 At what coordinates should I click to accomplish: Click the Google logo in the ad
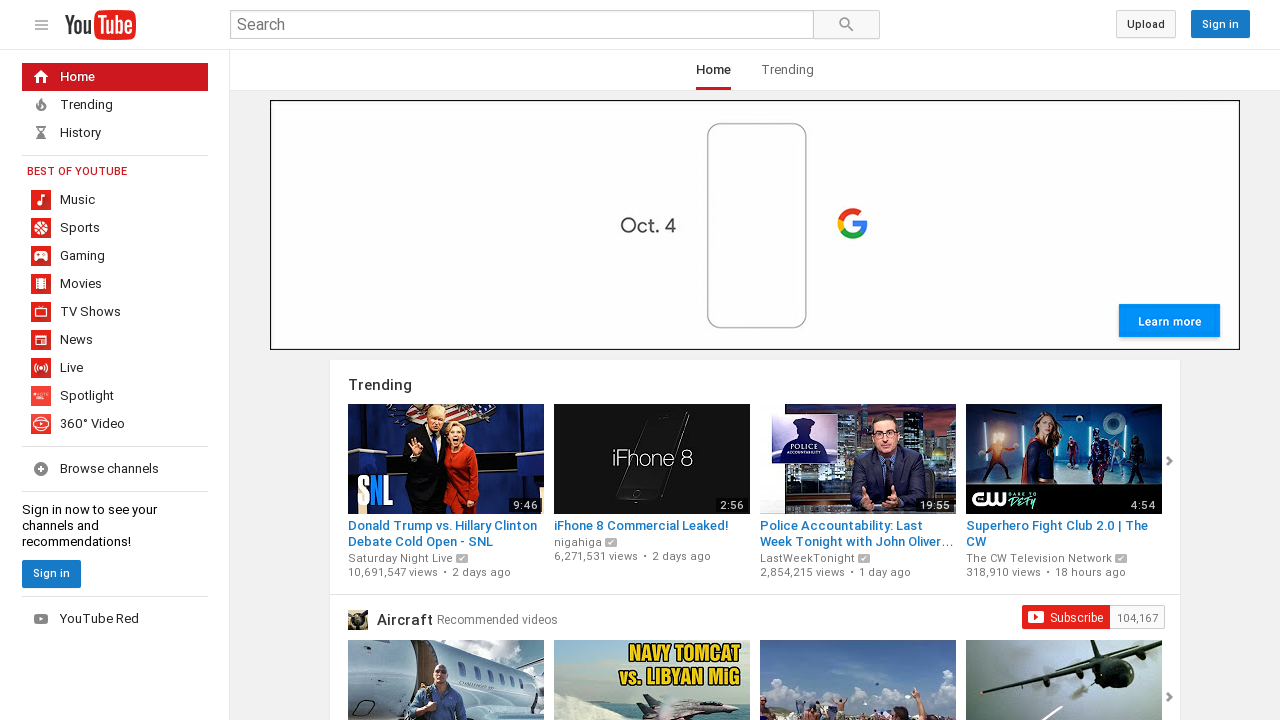[852, 224]
